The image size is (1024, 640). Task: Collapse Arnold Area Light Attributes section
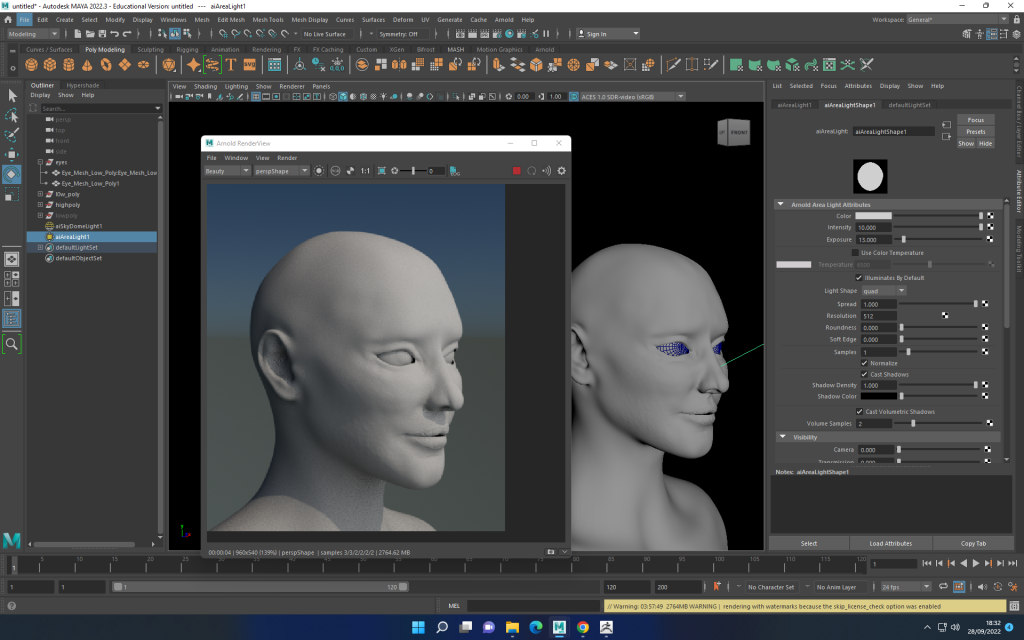click(x=780, y=204)
